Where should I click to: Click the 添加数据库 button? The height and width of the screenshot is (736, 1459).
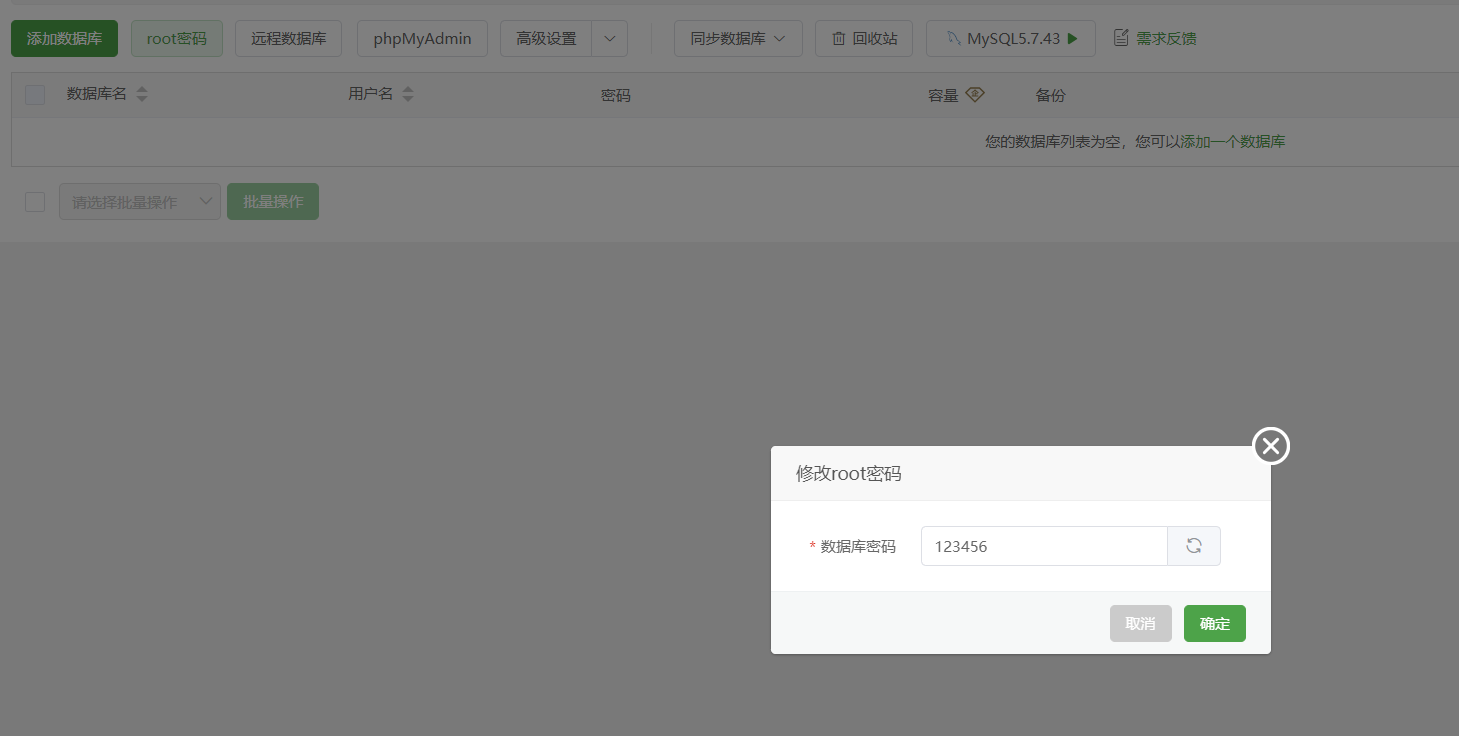tap(64, 39)
